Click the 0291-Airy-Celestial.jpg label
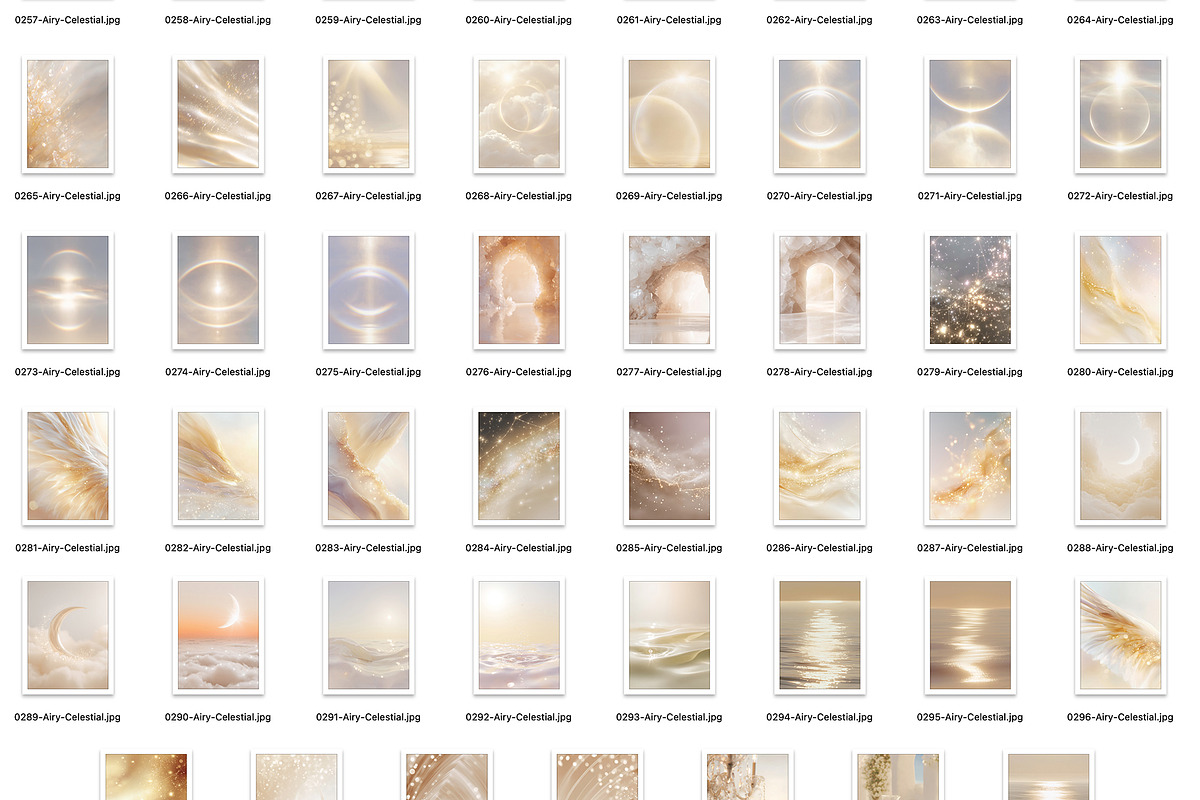The width and height of the screenshot is (1200, 800). tap(368, 717)
